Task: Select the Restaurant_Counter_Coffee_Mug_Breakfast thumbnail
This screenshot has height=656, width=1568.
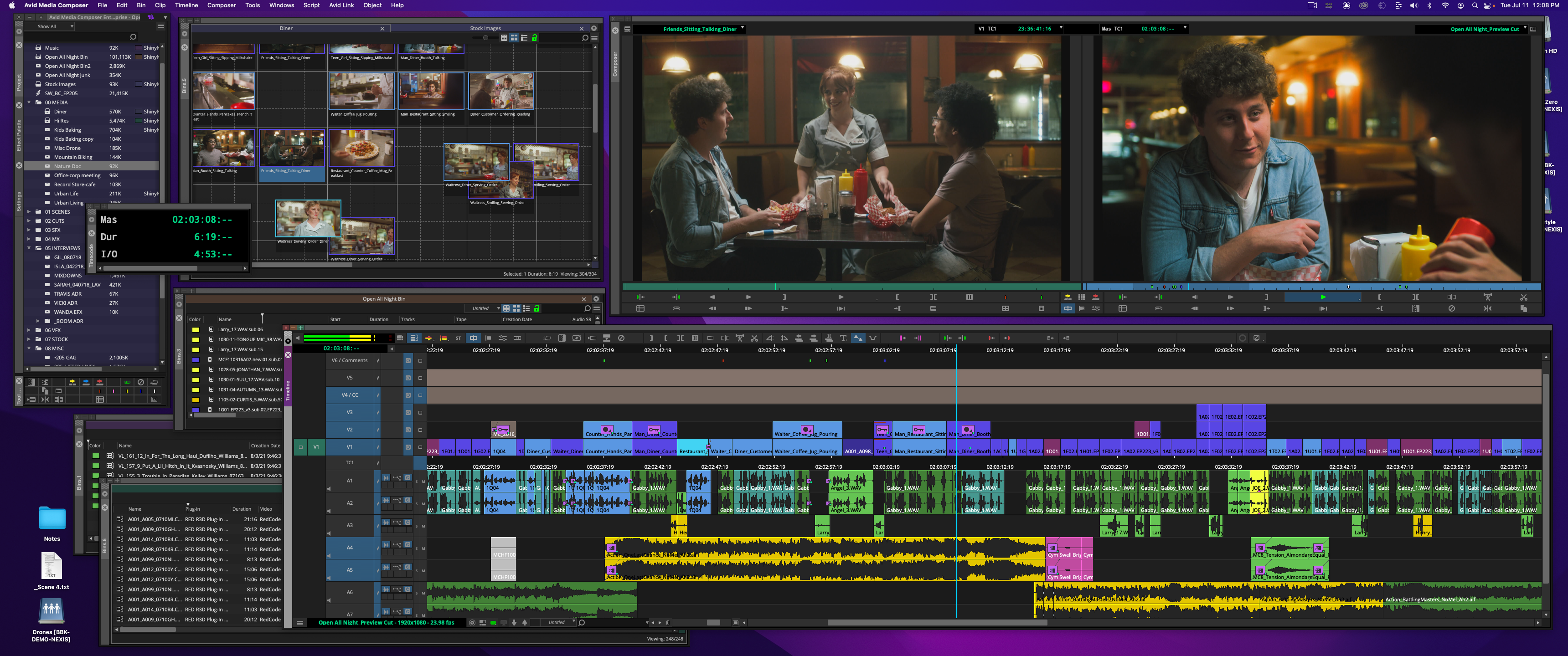Action: [361, 149]
